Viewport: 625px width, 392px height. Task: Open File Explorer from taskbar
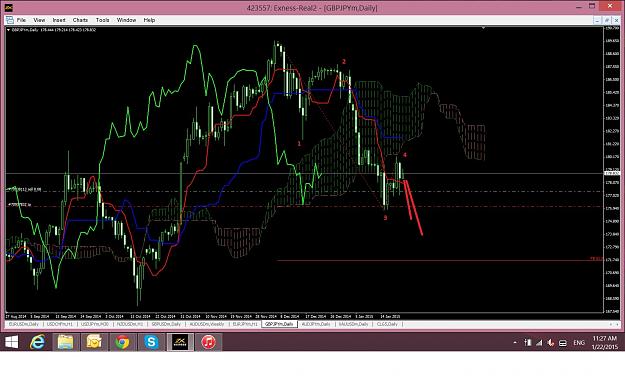point(65,342)
